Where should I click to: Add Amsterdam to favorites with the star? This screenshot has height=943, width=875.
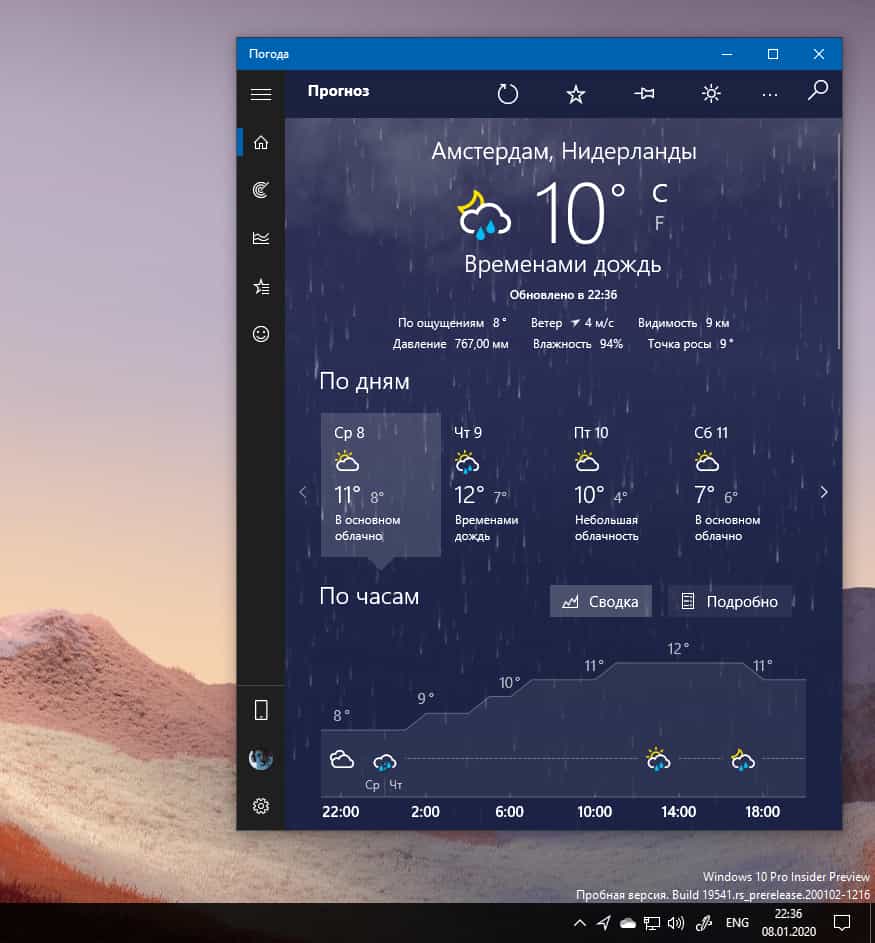click(x=576, y=94)
